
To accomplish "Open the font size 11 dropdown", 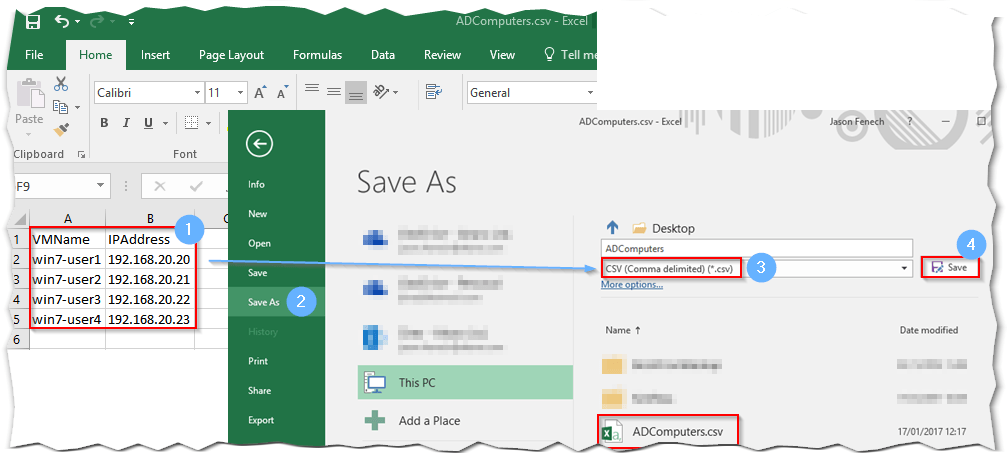I will click(241, 93).
